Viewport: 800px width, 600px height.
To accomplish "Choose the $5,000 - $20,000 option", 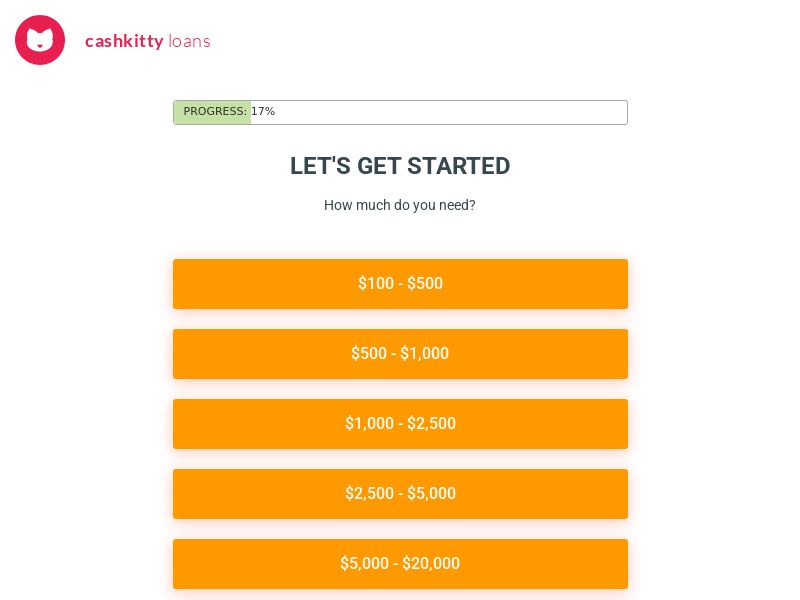I will point(400,564).
